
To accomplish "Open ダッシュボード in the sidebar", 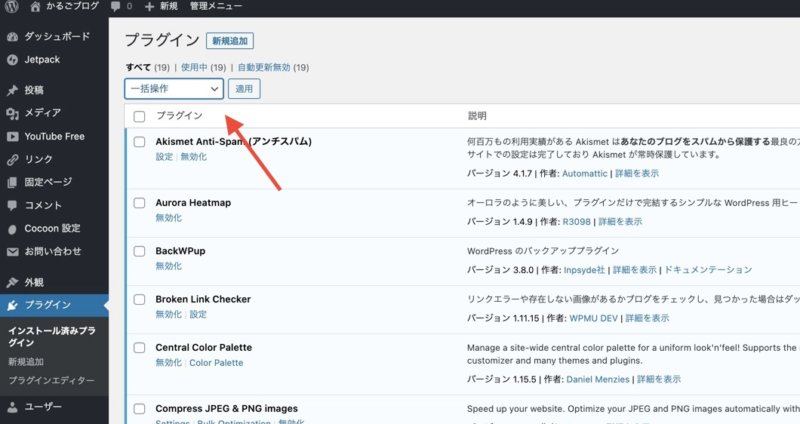I will point(57,37).
